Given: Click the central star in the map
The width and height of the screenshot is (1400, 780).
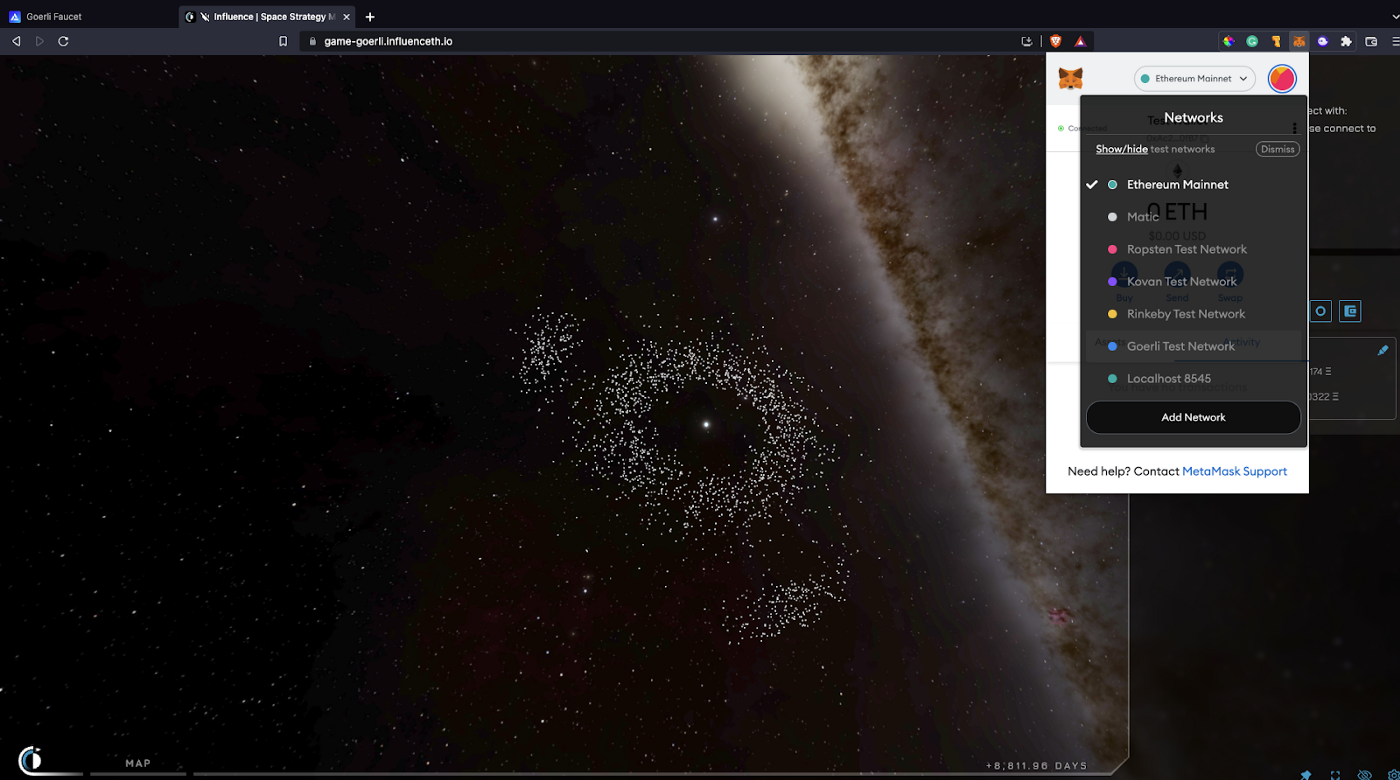Looking at the screenshot, I should coord(706,424).
